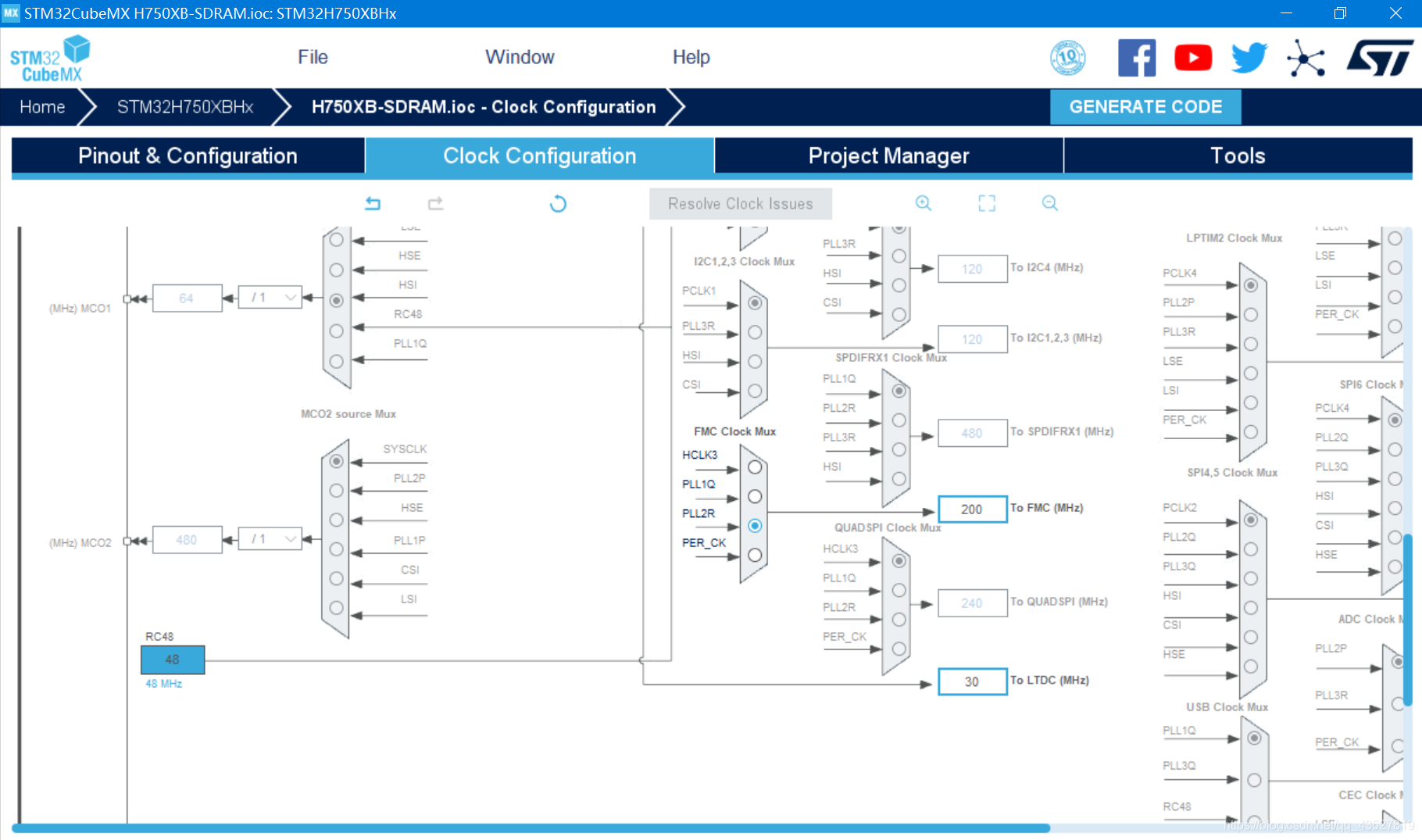Image resolution: width=1422 pixels, height=840 pixels.
Task: Switch to the Tools tab
Action: [1238, 156]
